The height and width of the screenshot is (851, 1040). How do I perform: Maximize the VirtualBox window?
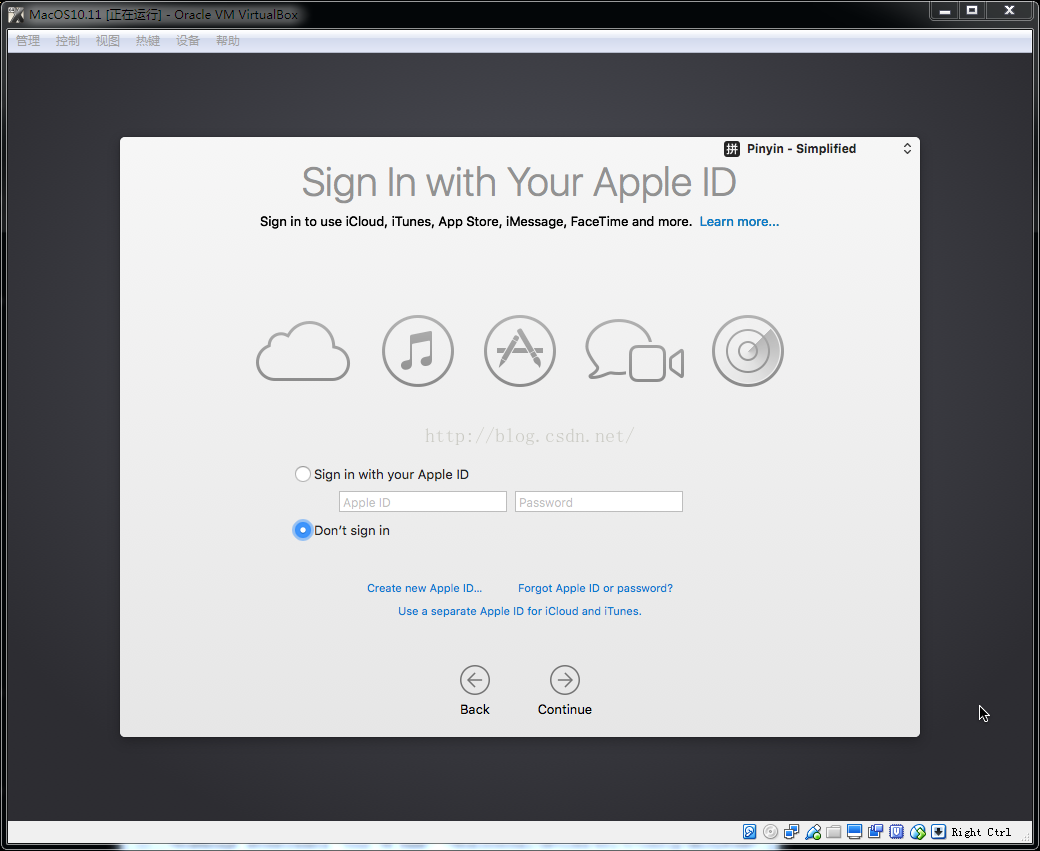click(x=972, y=11)
